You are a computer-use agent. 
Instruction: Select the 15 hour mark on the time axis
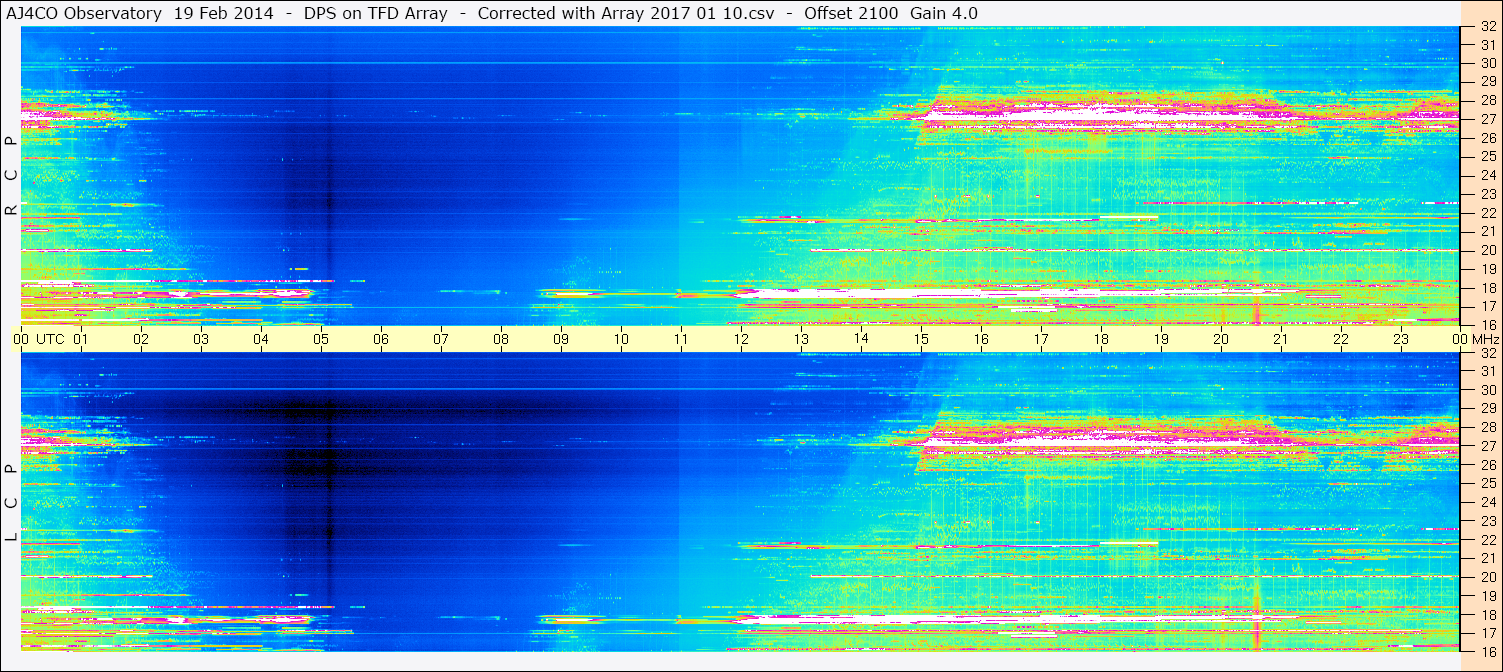click(x=921, y=339)
